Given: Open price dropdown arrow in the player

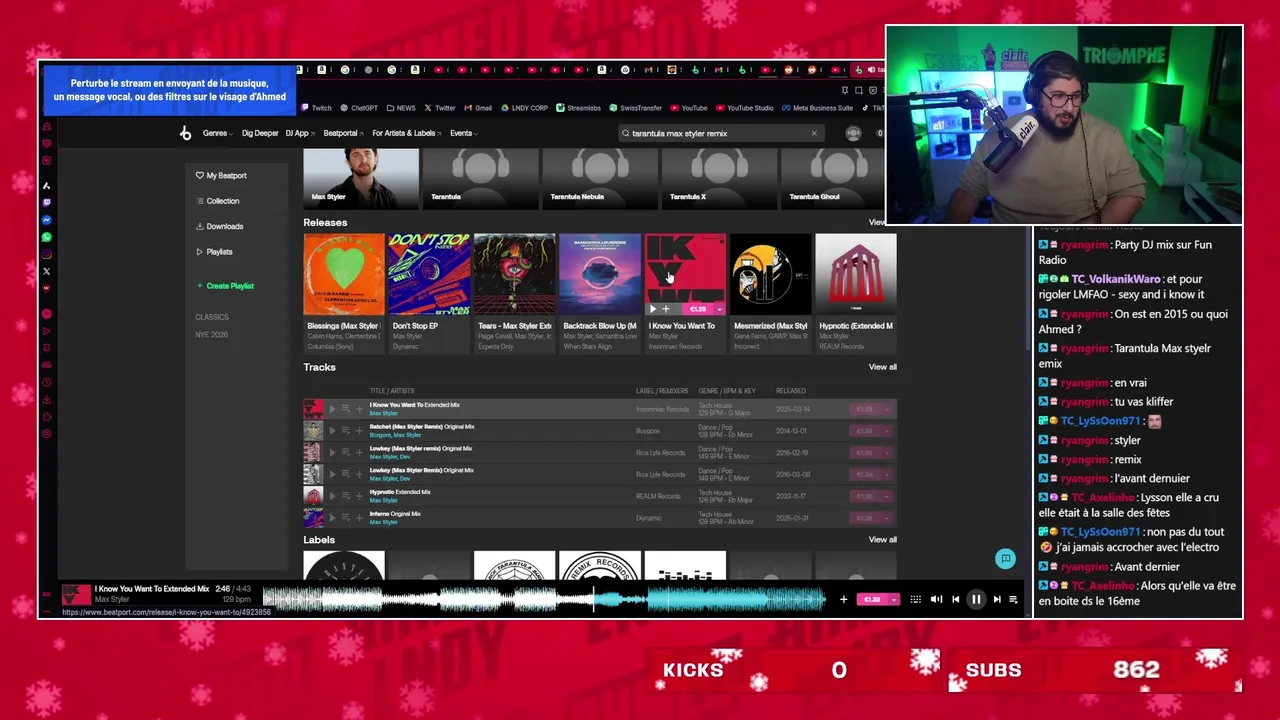Looking at the screenshot, I should (x=894, y=599).
